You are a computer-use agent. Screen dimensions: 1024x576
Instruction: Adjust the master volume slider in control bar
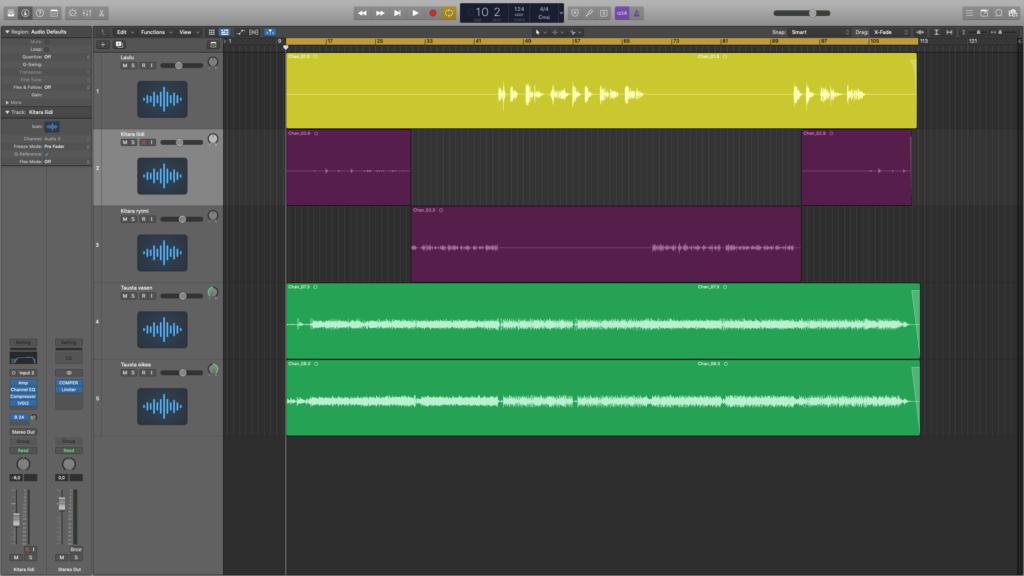(x=802, y=13)
